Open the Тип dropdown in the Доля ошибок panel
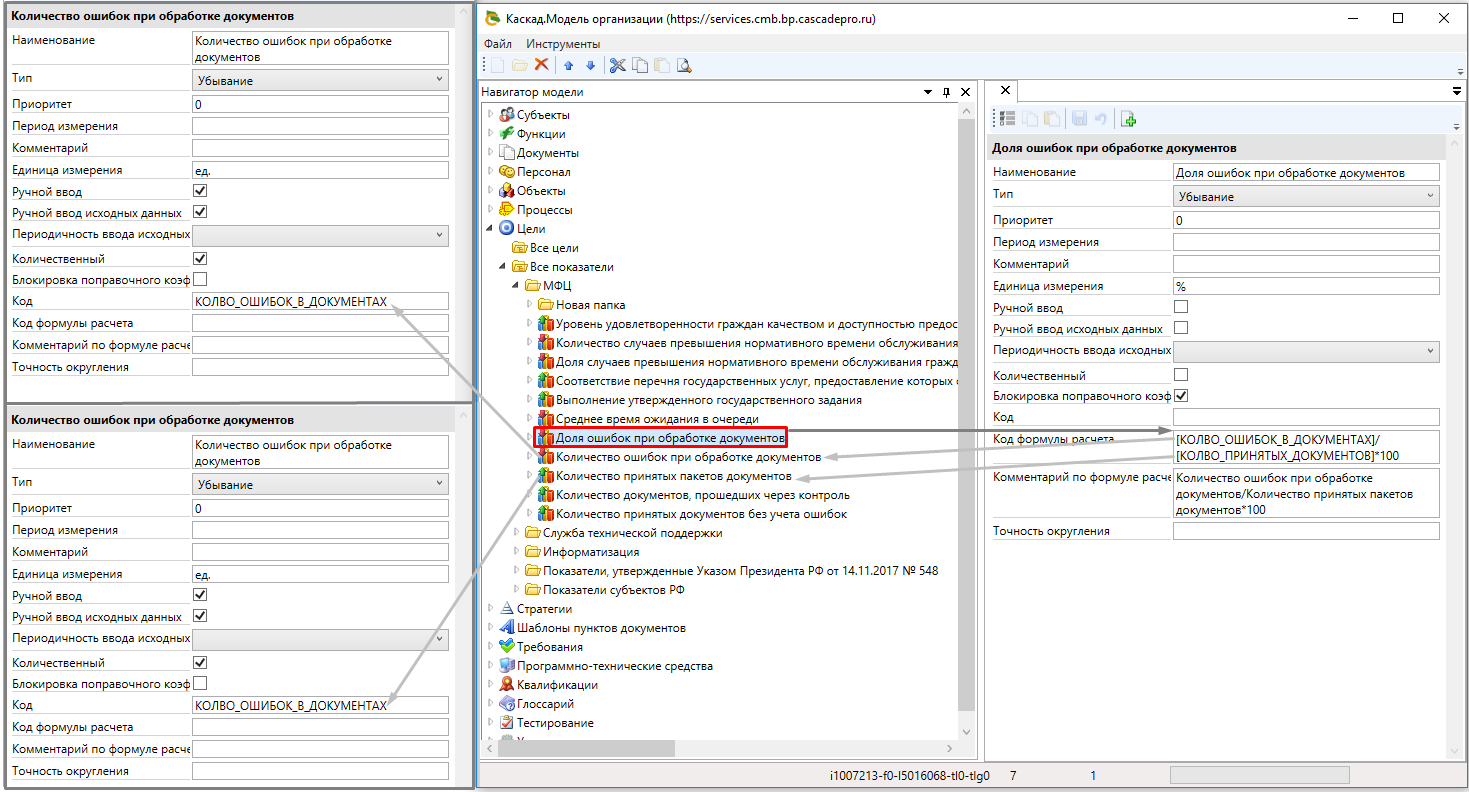The image size is (1469, 792). [x=1306, y=197]
